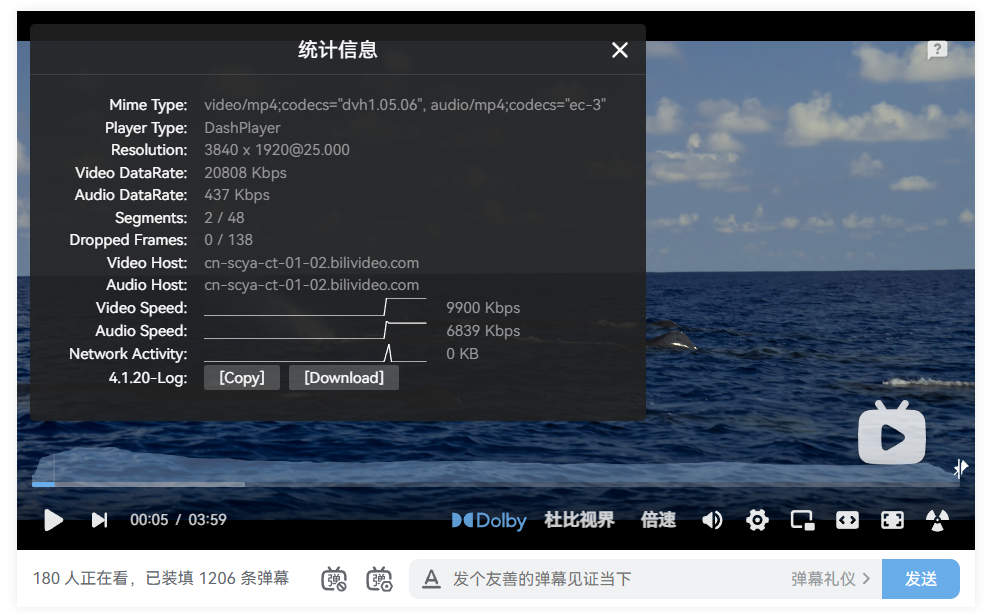Toggle Dolby 杜比视界 audio mode
The width and height of the screenshot is (992, 613).
click(x=580, y=520)
